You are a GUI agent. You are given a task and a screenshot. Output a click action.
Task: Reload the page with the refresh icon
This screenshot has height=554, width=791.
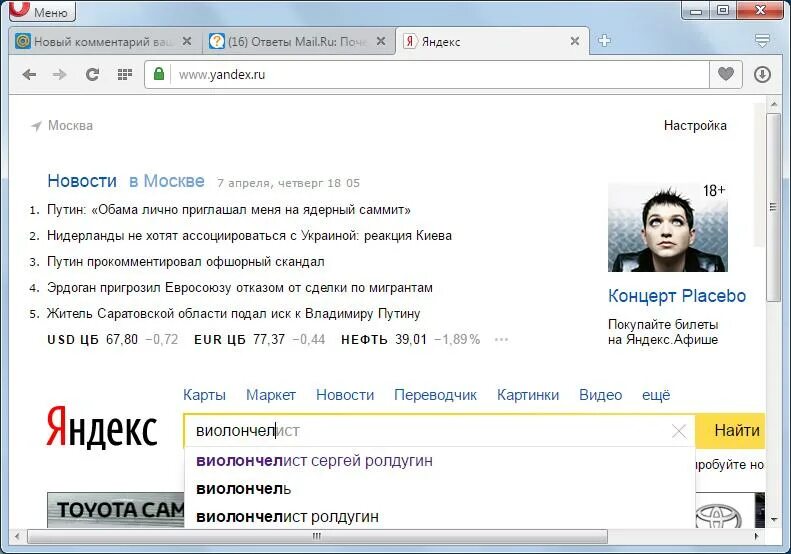click(92, 75)
